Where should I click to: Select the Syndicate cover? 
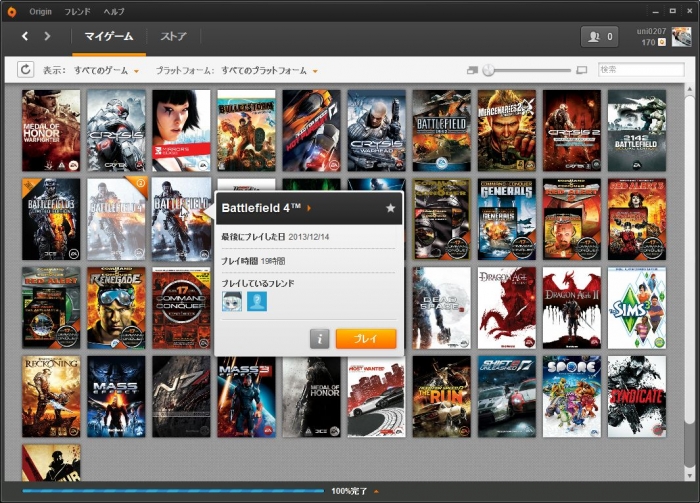click(x=637, y=396)
